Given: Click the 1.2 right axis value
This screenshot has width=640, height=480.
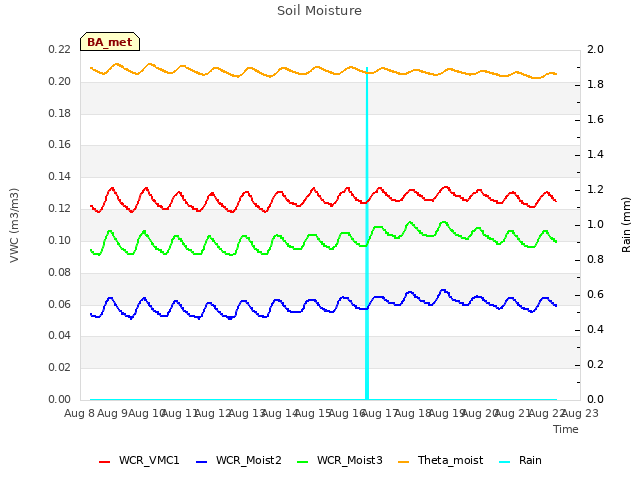Looking at the screenshot, I should (595, 189).
